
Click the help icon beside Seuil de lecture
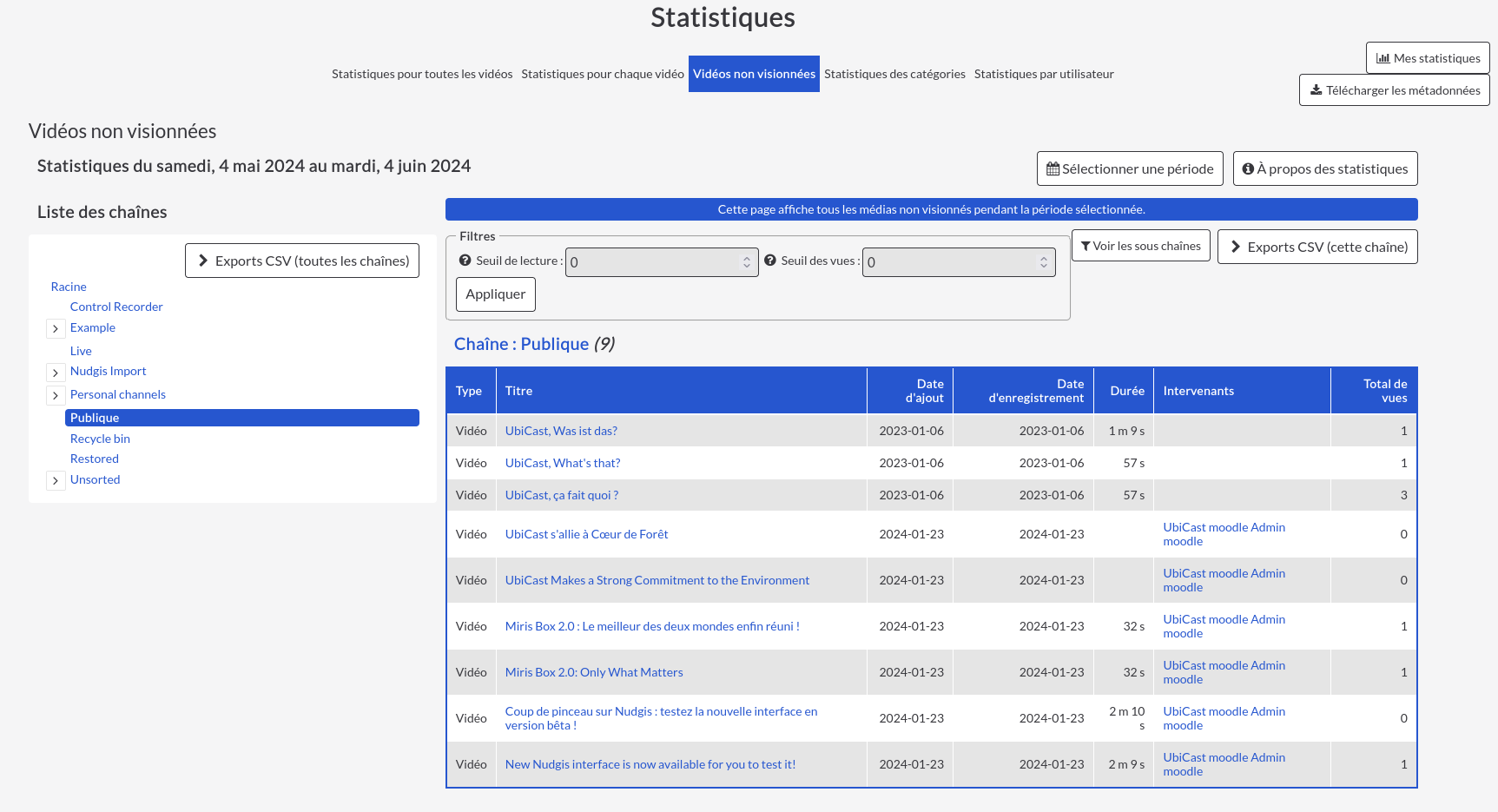point(465,261)
